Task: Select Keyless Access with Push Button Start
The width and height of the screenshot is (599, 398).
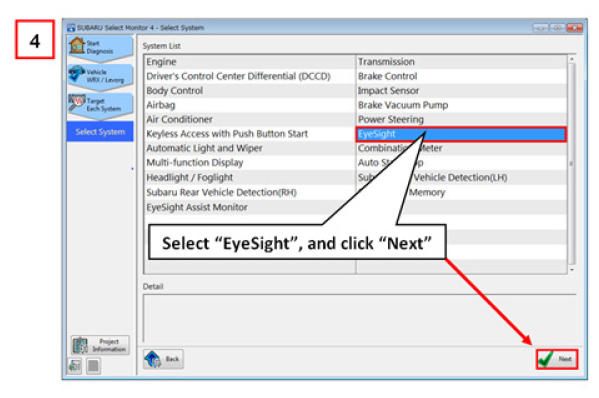Action: 250,134
